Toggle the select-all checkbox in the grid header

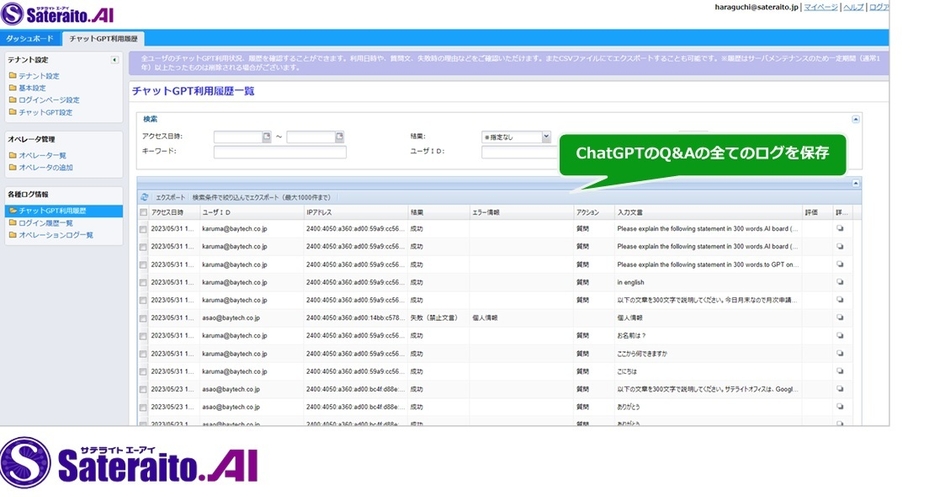pos(144,213)
